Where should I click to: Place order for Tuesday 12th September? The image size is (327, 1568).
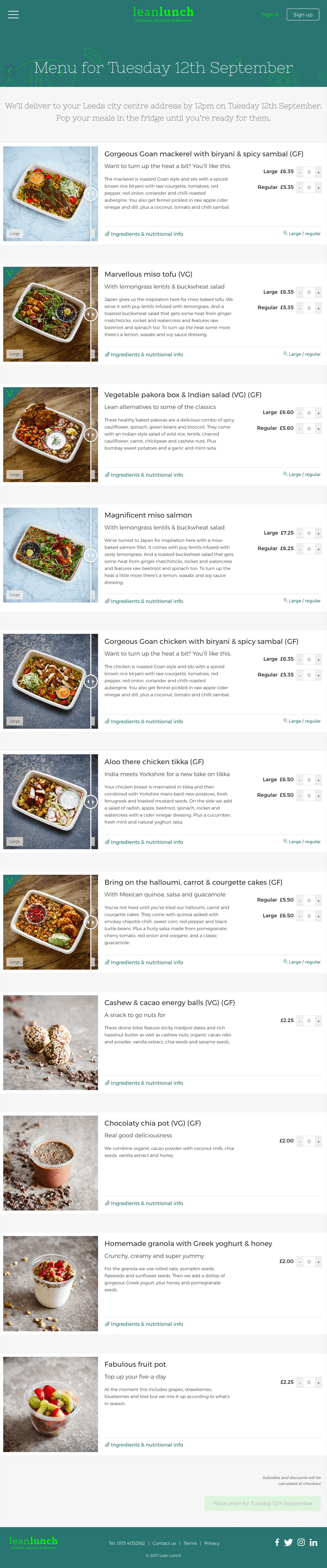click(x=262, y=1503)
